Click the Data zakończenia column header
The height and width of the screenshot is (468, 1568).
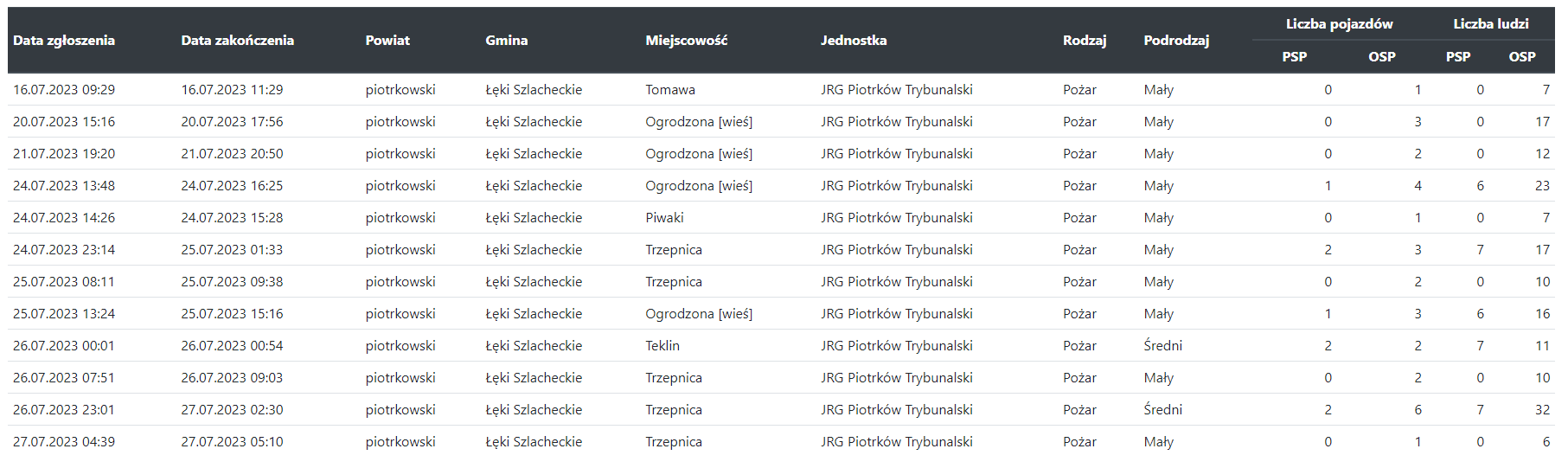237,41
